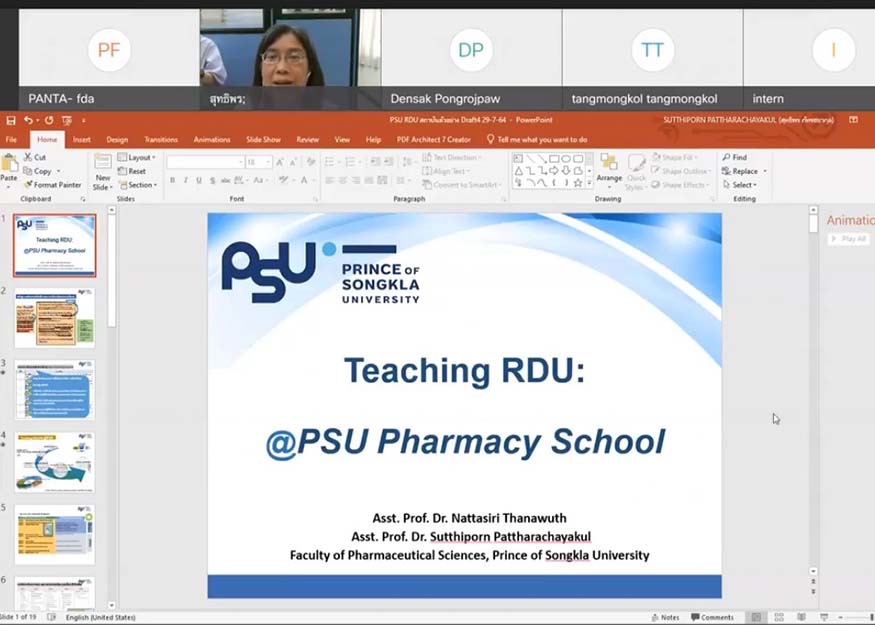The width and height of the screenshot is (875, 625).
Task: Open the Review tab
Action: pos(307,140)
